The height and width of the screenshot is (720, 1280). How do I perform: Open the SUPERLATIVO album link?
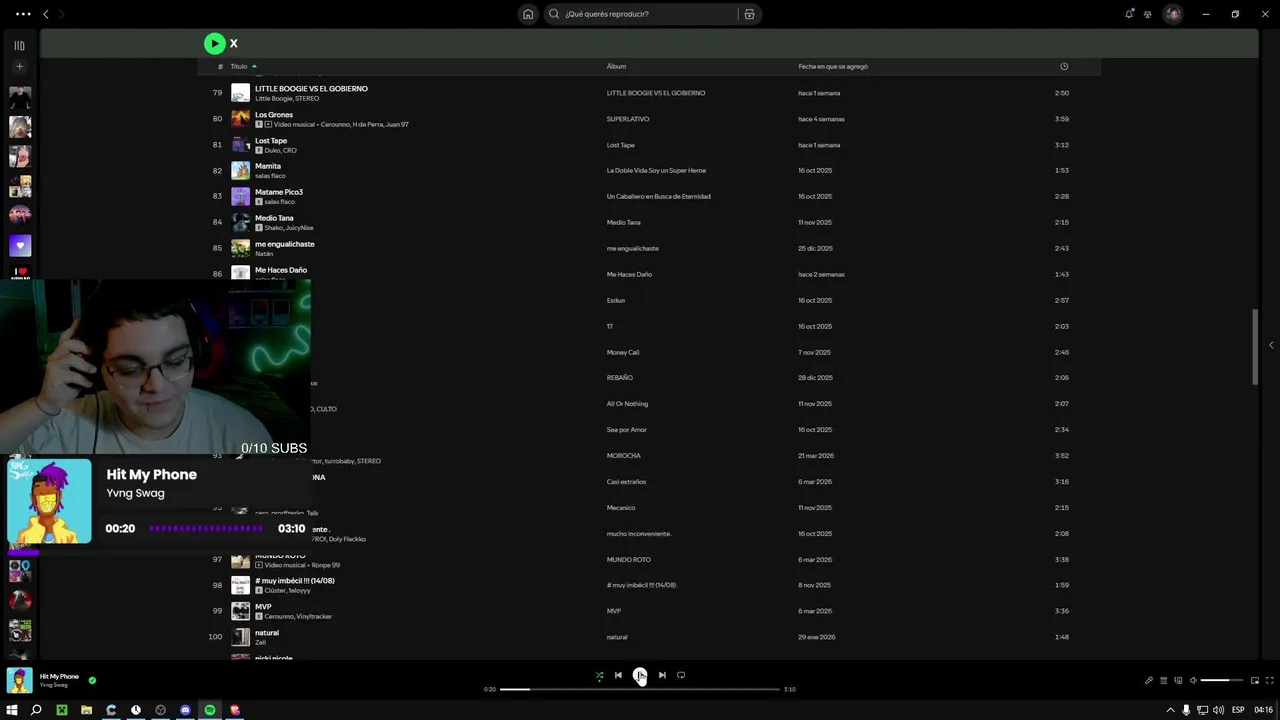[x=628, y=119]
